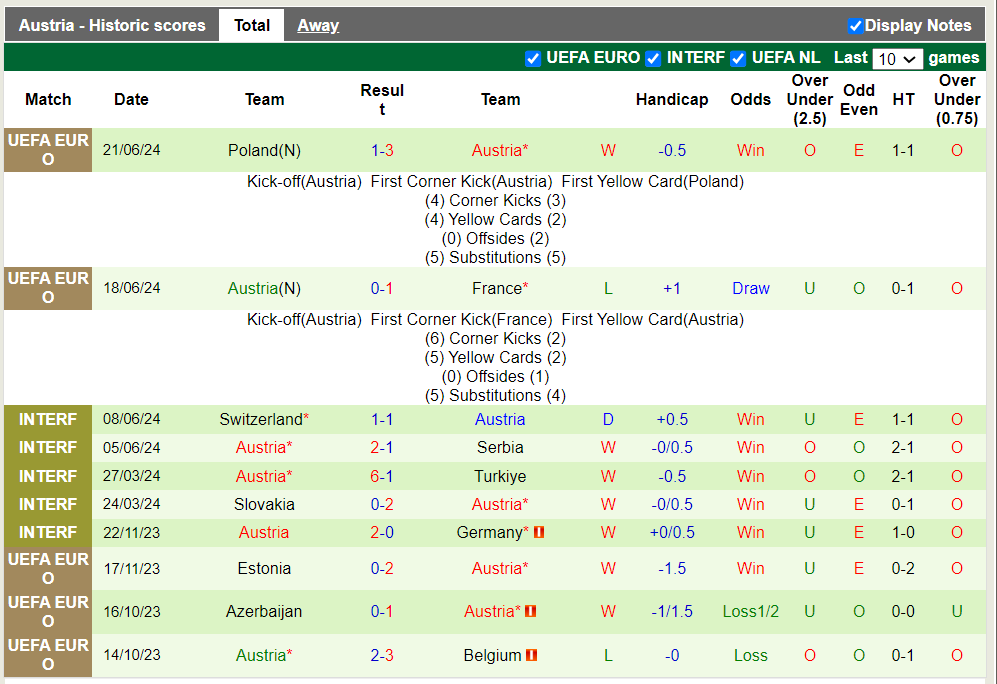Toggle the Display Notes checkbox

(855, 26)
